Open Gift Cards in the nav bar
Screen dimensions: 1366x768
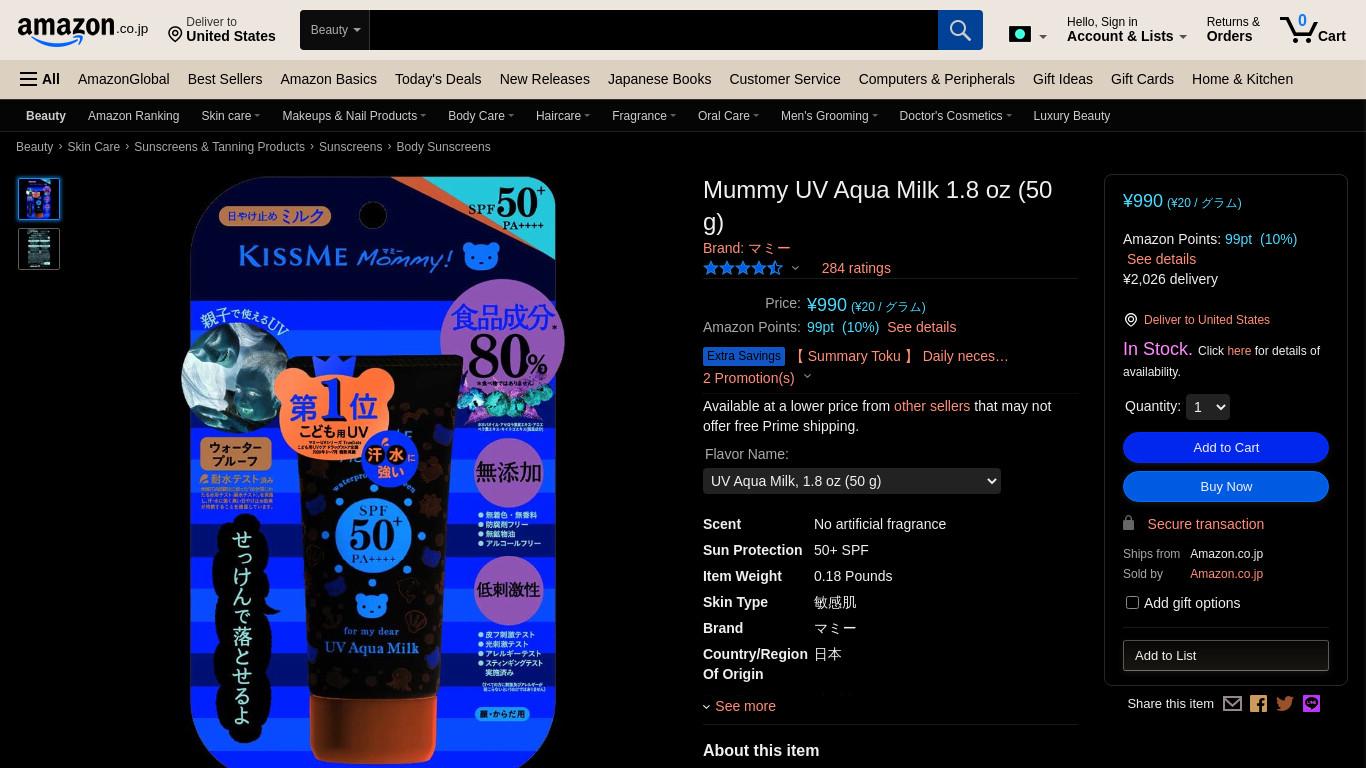pos(1142,79)
